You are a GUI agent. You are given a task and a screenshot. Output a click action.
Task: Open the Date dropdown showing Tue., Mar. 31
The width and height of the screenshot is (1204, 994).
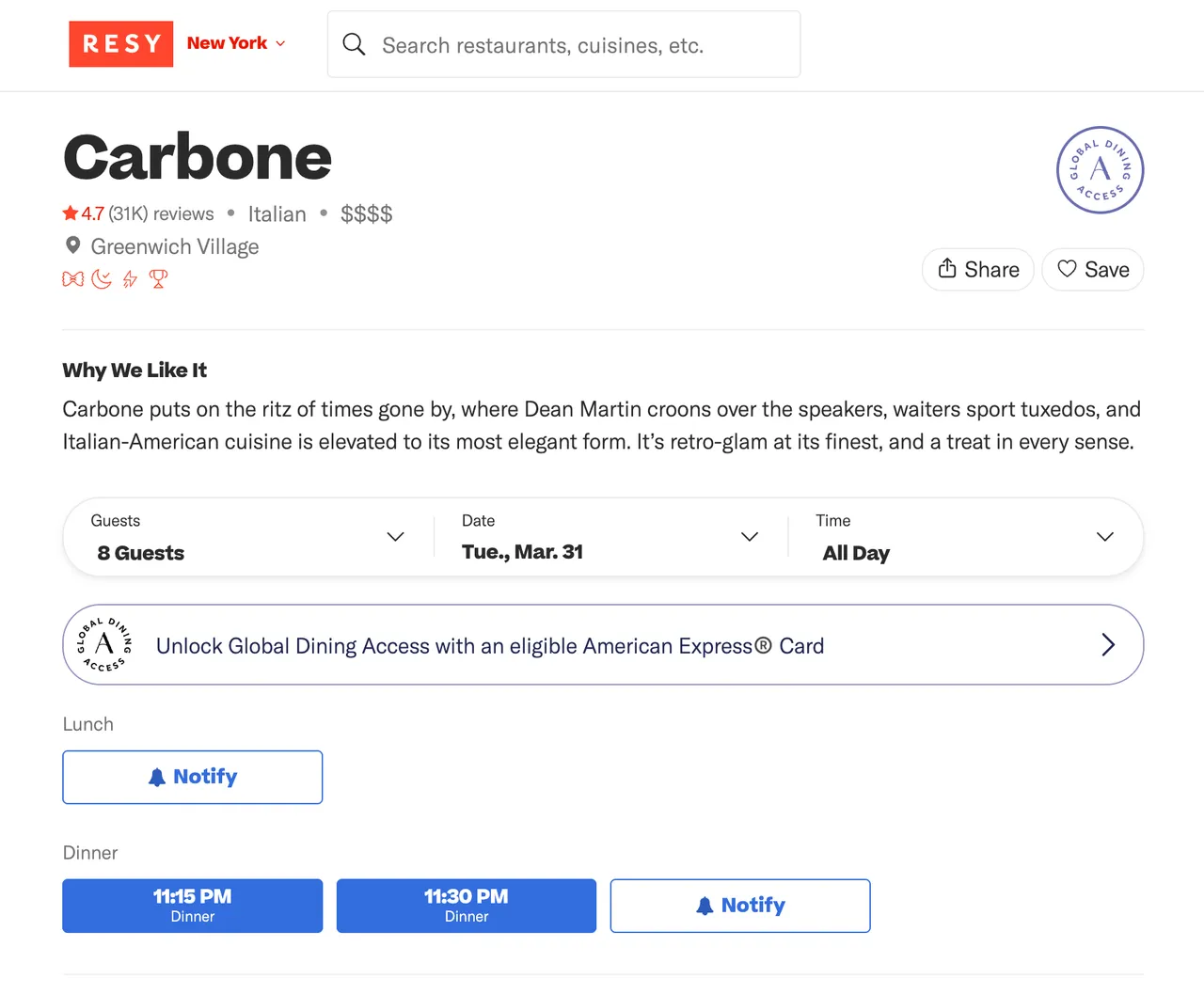click(610, 537)
